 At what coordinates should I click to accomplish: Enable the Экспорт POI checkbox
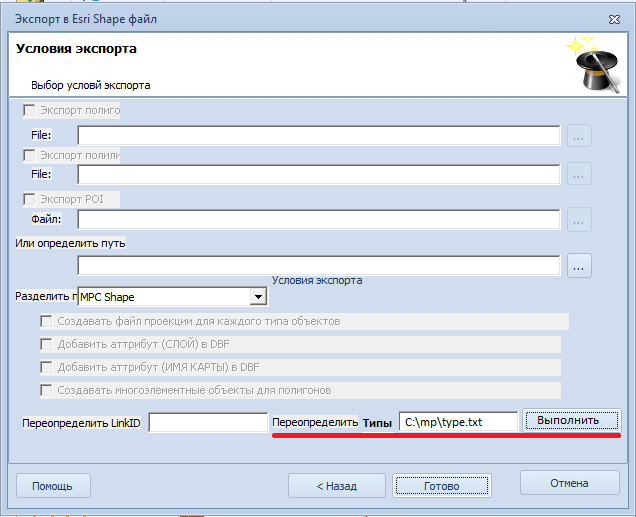(x=29, y=199)
